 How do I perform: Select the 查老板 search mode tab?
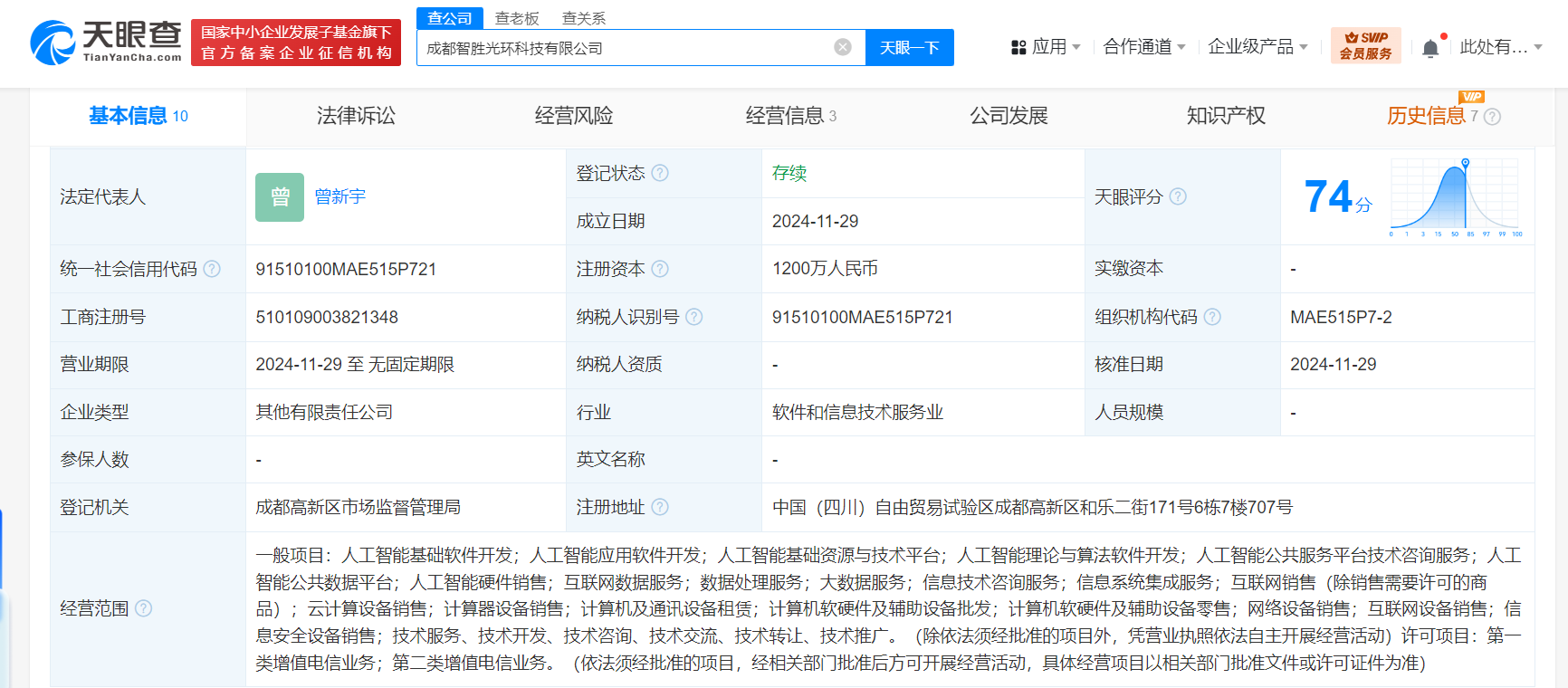(517, 18)
